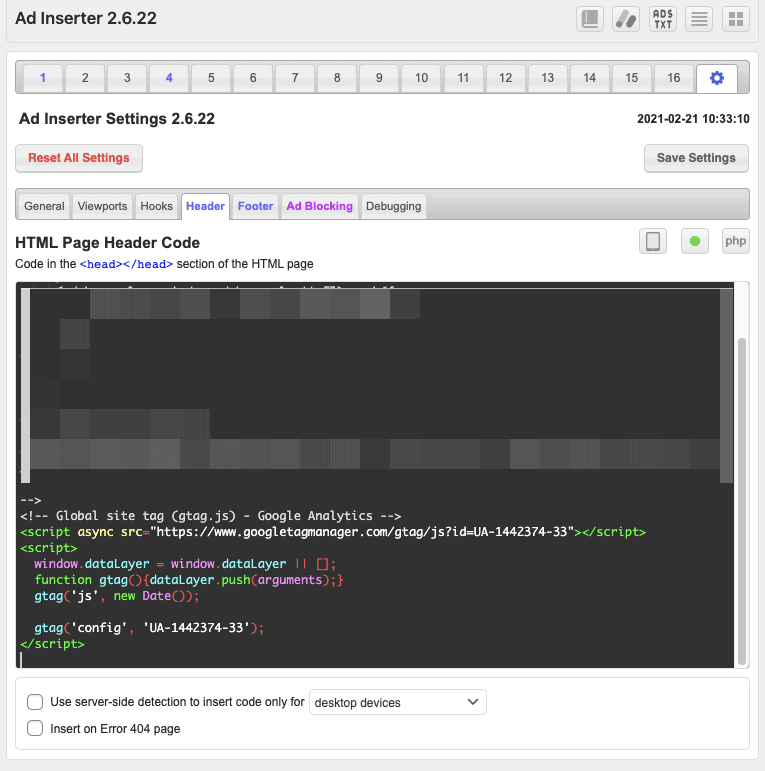Select block tab 4

coord(169,78)
